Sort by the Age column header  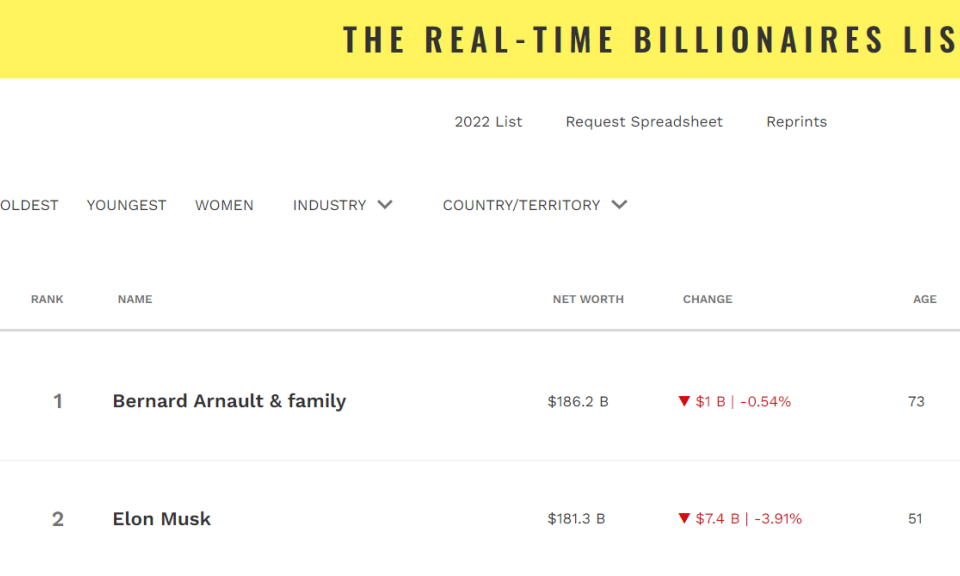pyautogui.click(x=925, y=299)
